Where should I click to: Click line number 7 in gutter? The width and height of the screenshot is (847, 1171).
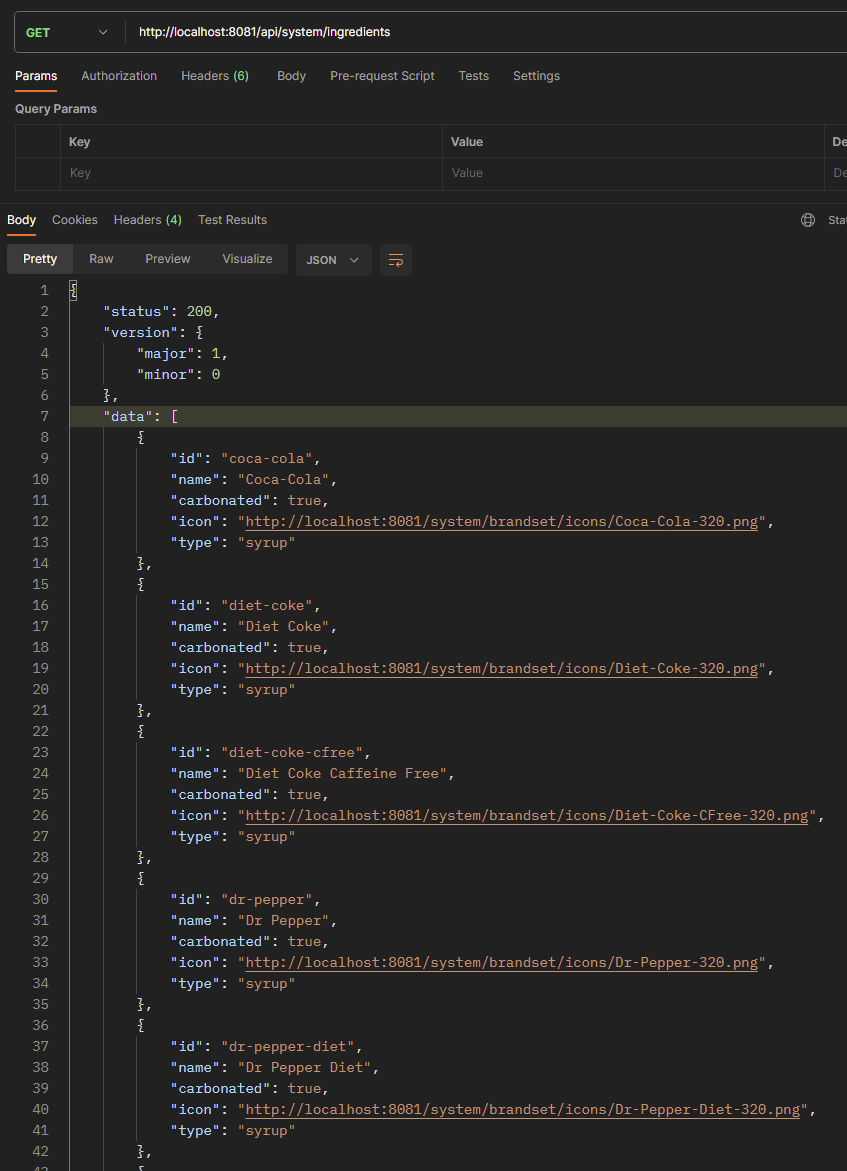pos(45,416)
